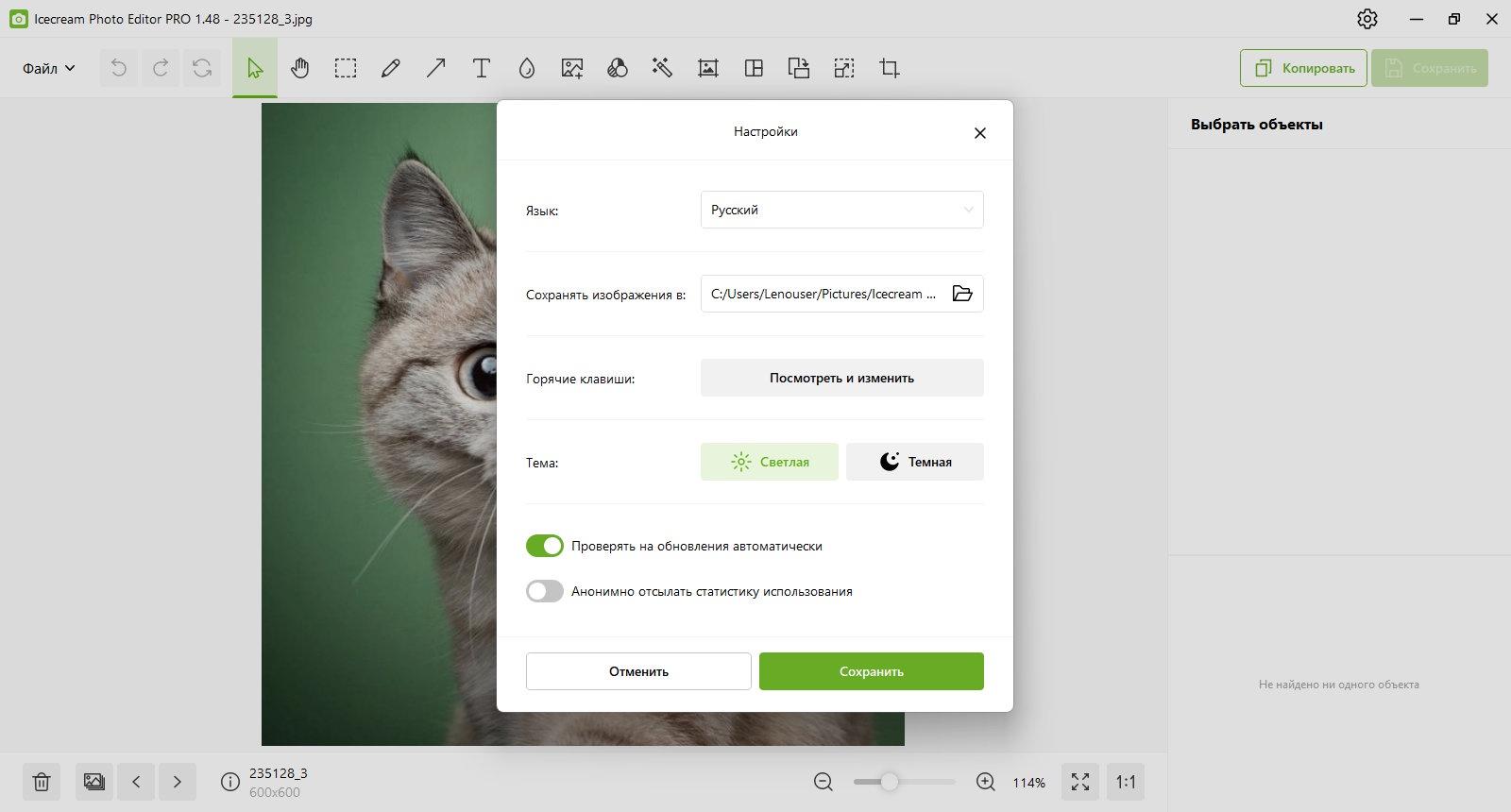The height and width of the screenshot is (812, 1511).
Task: Click Посмотреть и изменить hotkeys button
Action: point(841,378)
